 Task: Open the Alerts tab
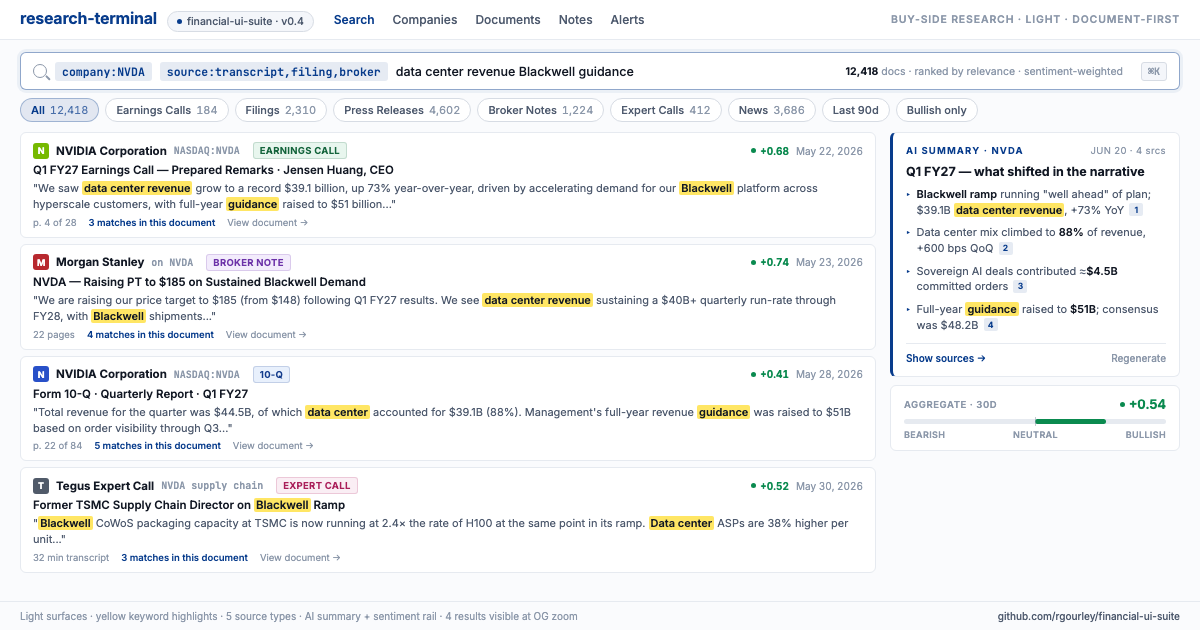627,20
